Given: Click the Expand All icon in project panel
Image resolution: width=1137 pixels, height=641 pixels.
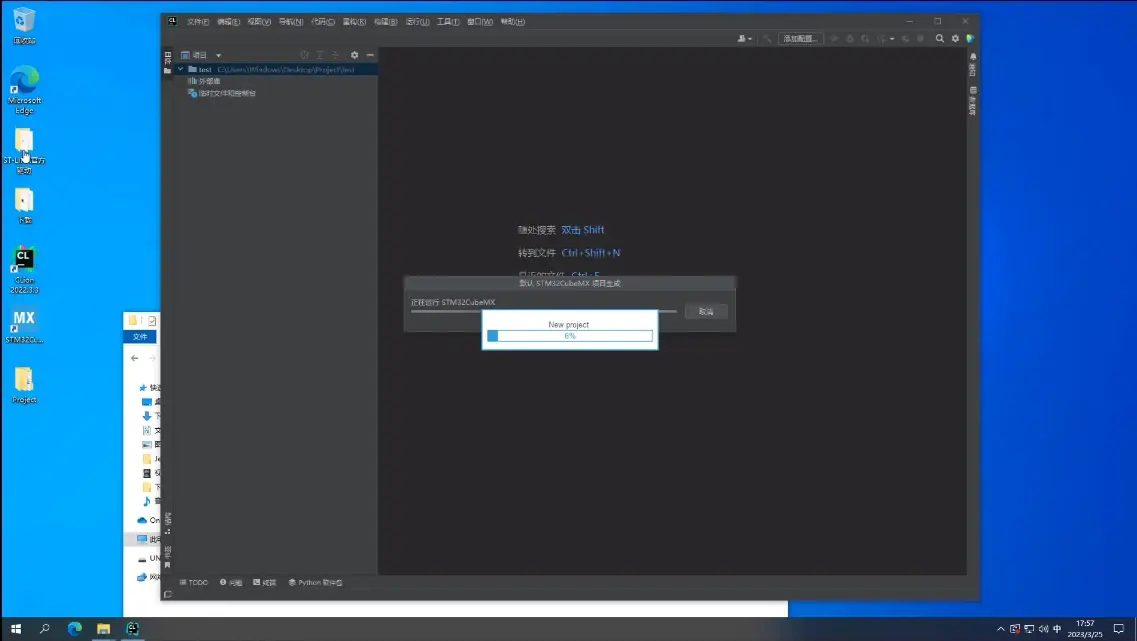Looking at the screenshot, I should pos(320,55).
